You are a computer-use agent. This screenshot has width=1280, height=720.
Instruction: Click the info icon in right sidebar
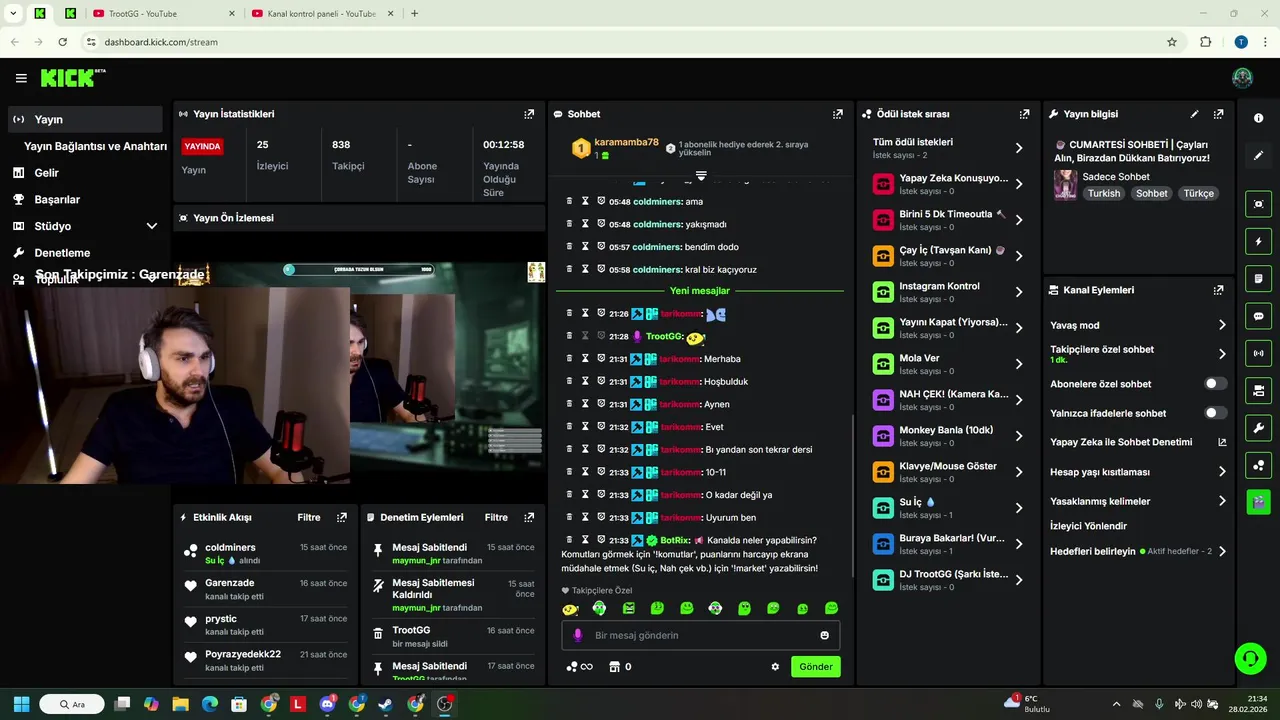pyautogui.click(x=1258, y=118)
